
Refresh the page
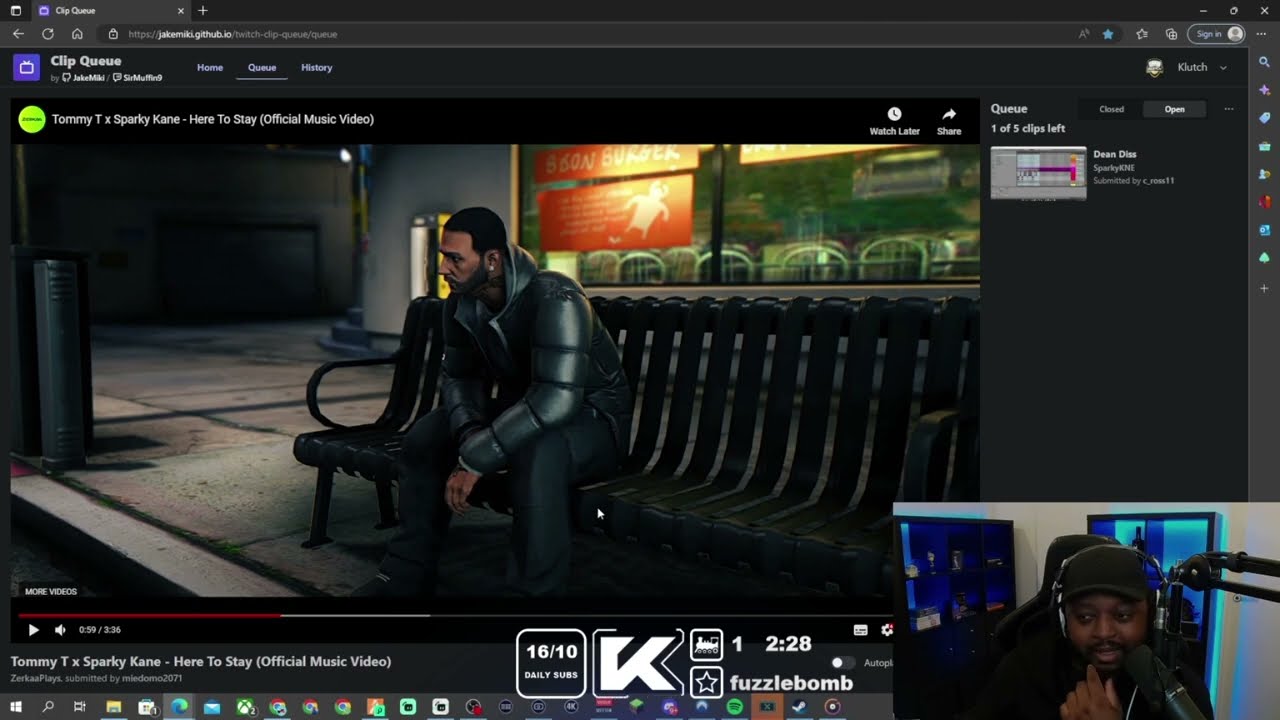coord(47,34)
